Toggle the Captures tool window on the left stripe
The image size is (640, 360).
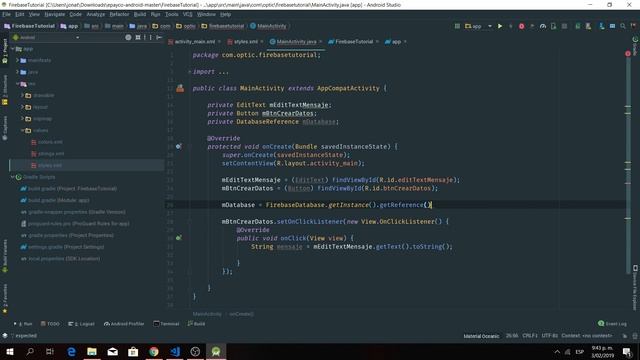point(4,128)
